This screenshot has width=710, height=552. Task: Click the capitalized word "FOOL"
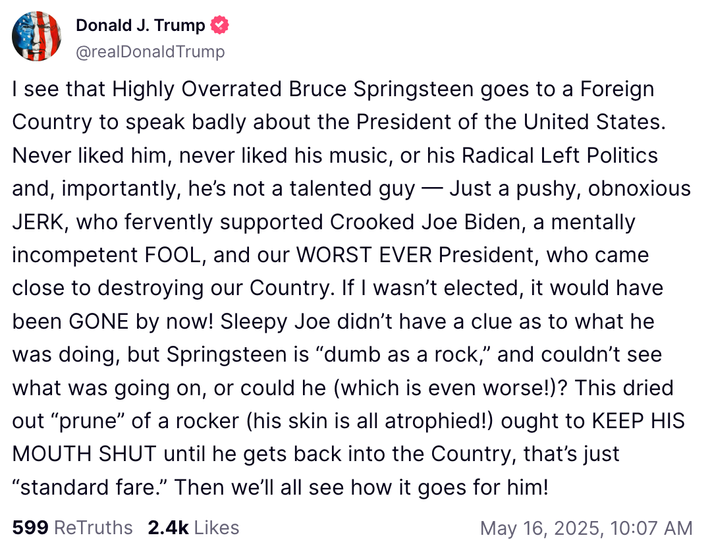[x=175, y=255]
